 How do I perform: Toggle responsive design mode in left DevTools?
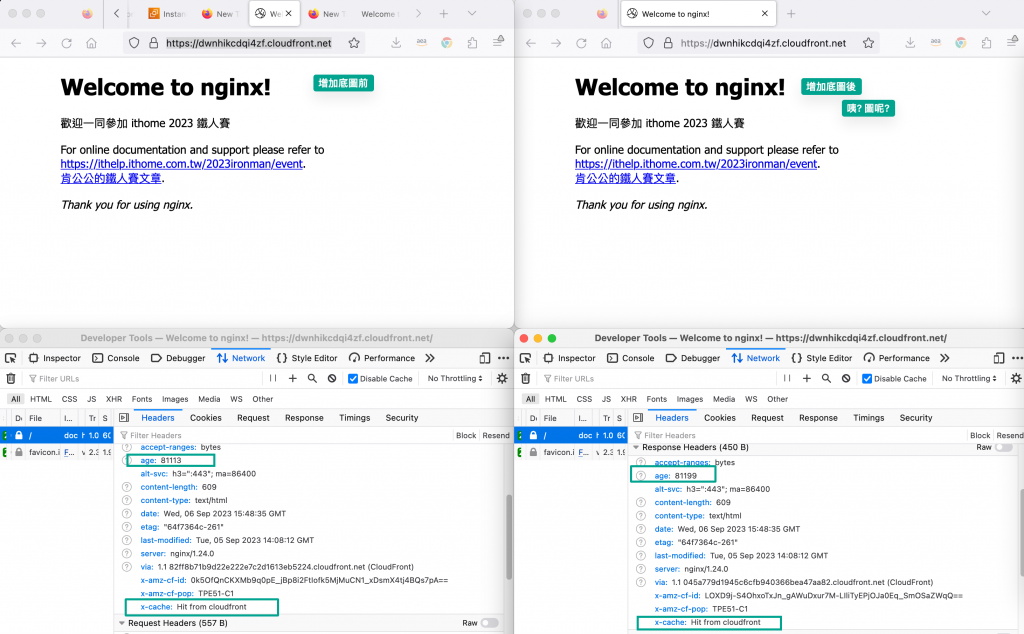[x=485, y=358]
